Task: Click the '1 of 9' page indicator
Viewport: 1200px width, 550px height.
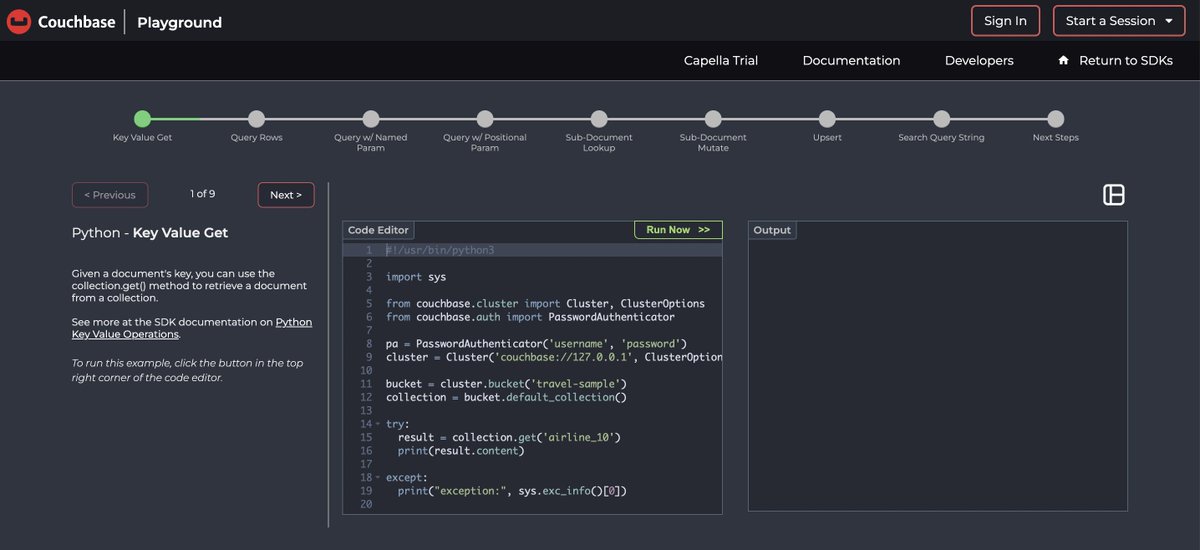Action: [203, 194]
